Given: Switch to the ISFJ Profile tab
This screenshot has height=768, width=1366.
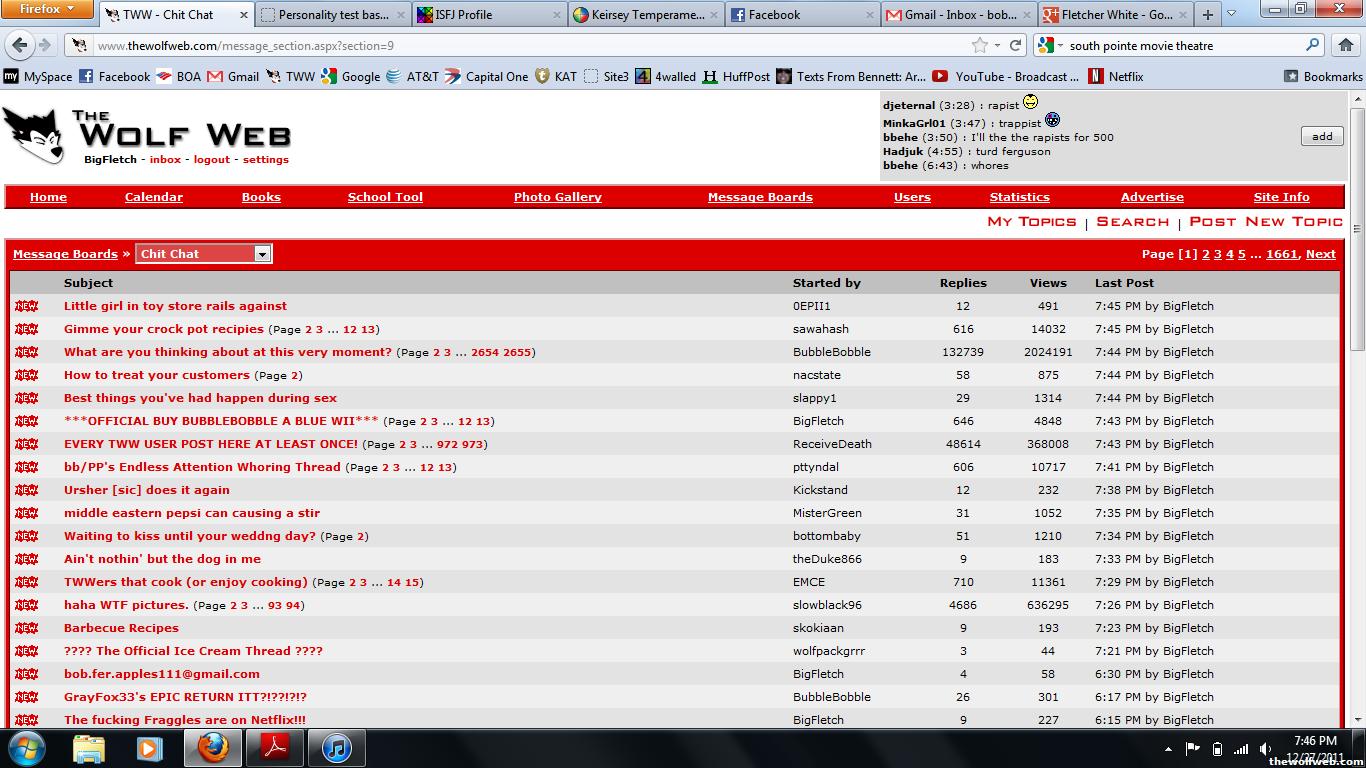Looking at the screenshot, I should tap(488, 15).
